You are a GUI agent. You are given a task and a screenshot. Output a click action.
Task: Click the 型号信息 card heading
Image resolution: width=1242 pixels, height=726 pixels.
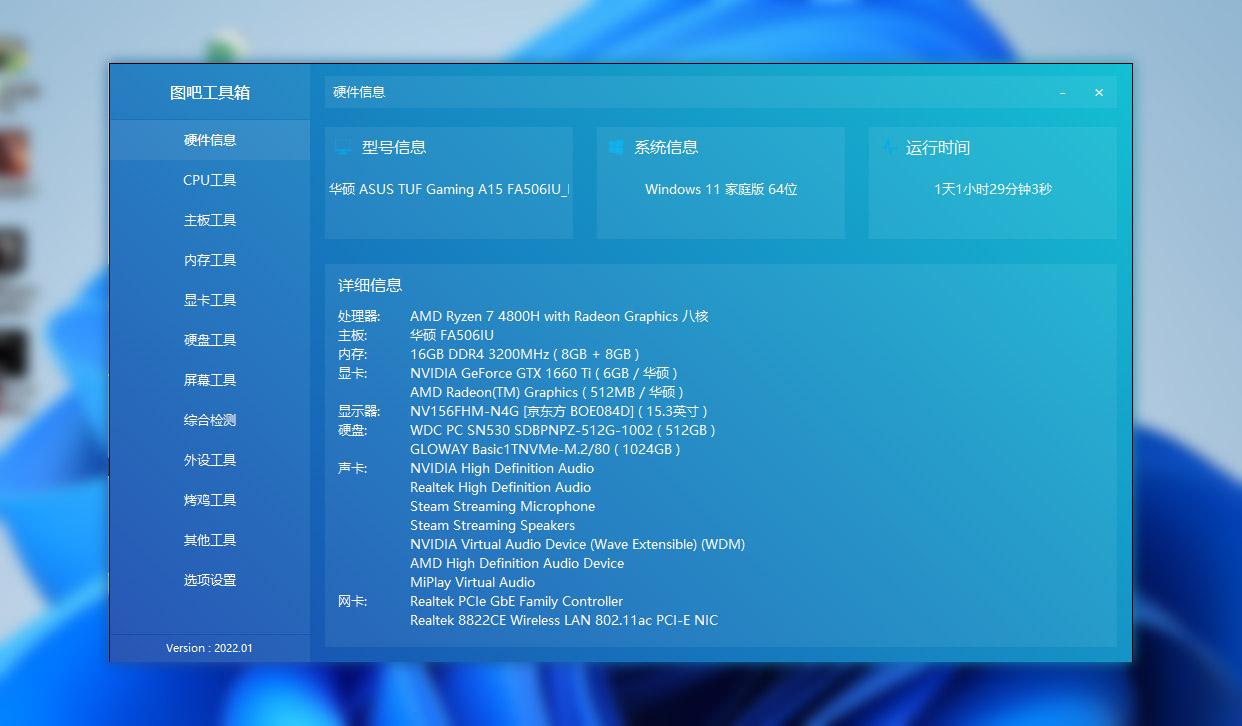coord(394,148)
